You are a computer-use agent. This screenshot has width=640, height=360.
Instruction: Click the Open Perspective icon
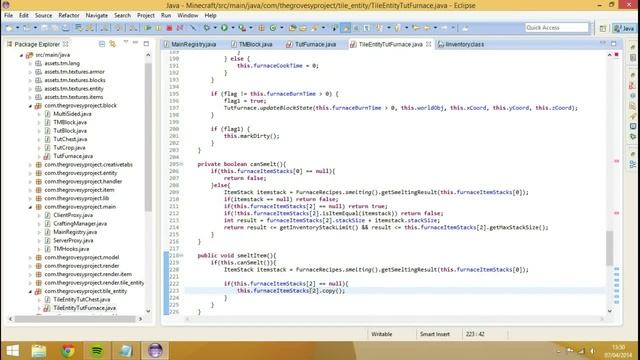pos(602,28)
